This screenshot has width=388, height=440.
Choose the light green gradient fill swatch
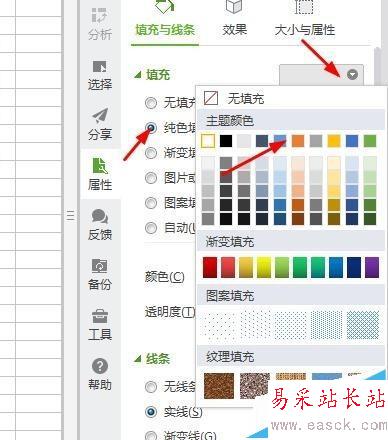click(282, 267)
